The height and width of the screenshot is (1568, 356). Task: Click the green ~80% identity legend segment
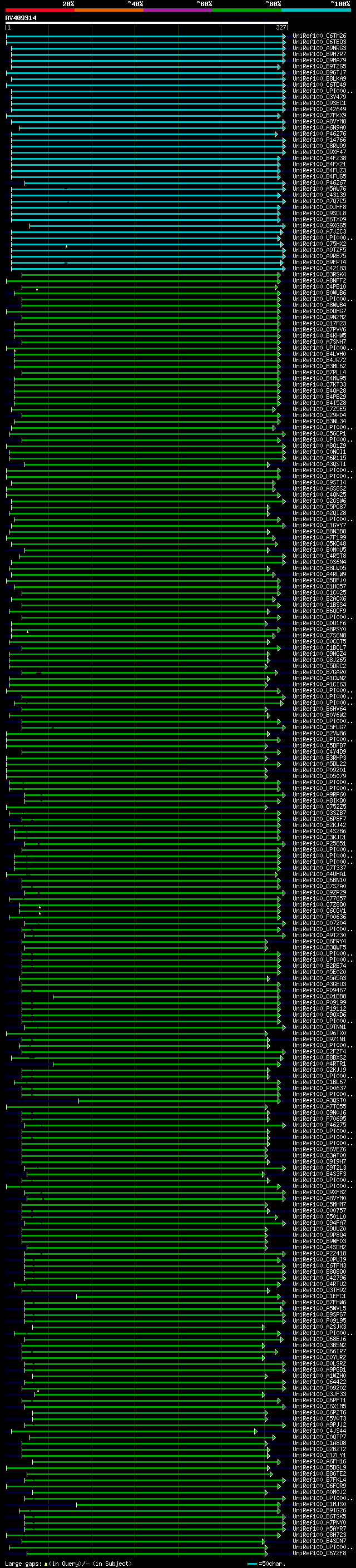(x=247, y=10)
